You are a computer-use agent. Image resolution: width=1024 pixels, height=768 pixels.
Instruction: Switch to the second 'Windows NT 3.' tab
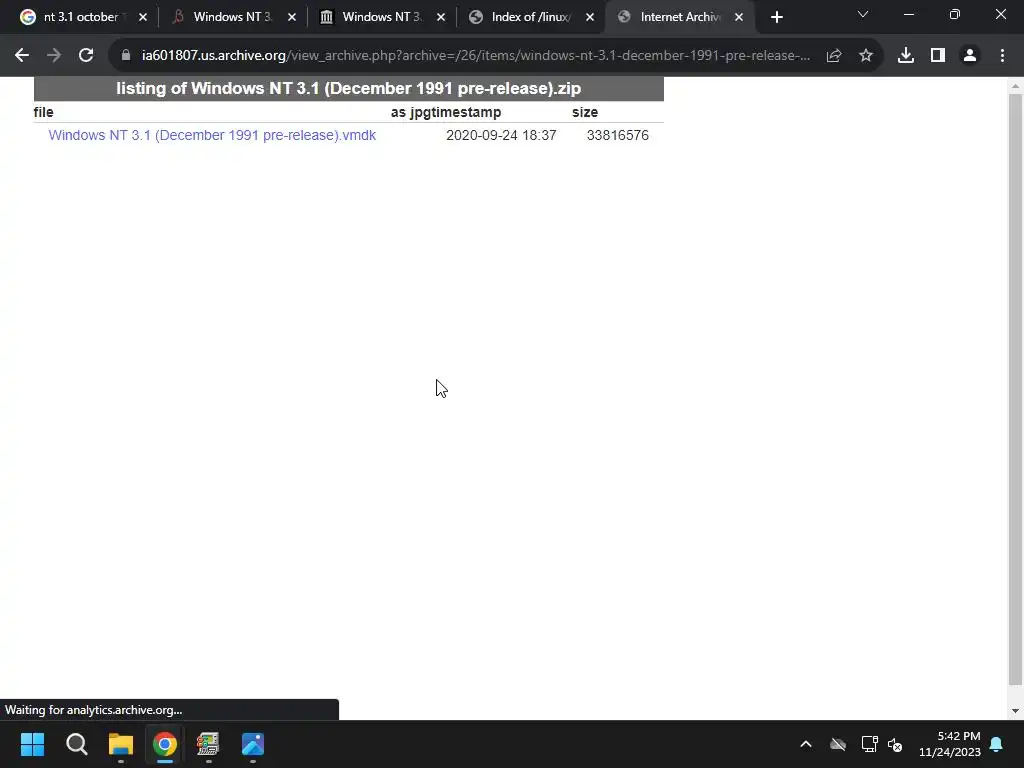point(232,17)
